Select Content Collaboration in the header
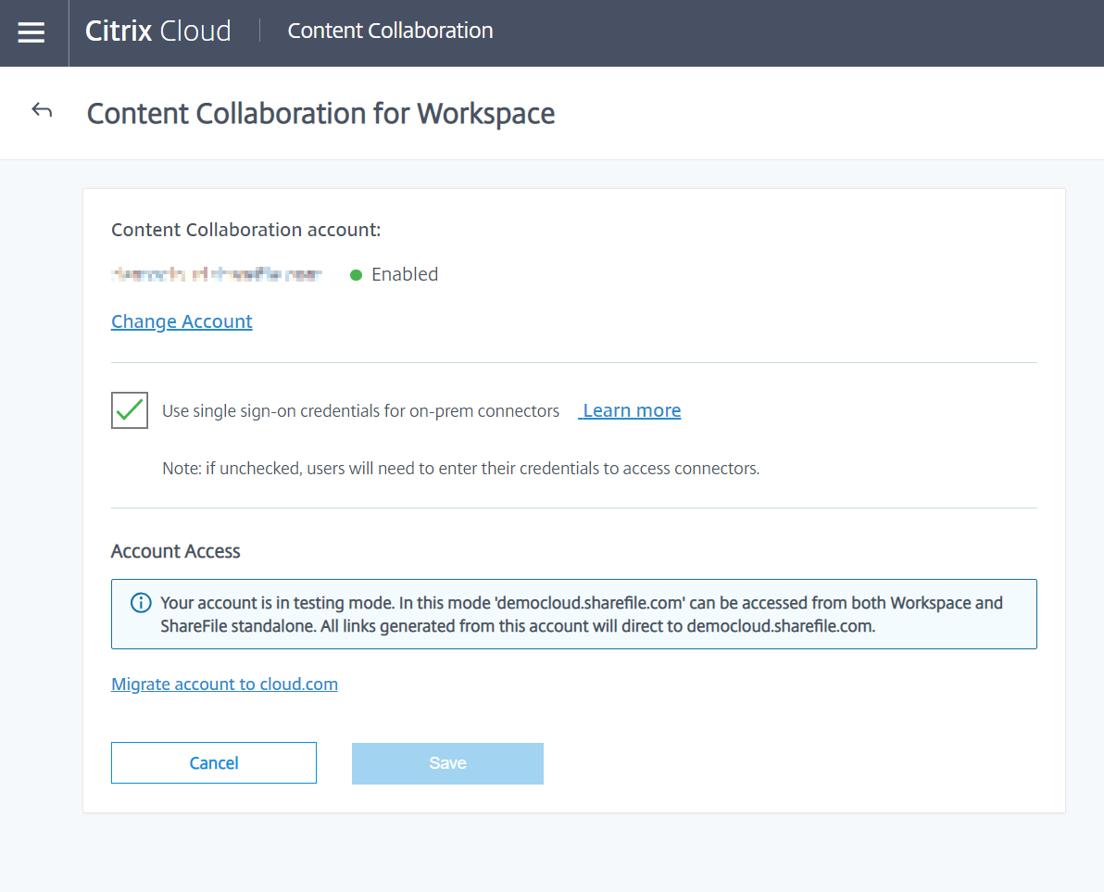1104x892 pixels. pyautogui.click(x=390, y=31)
